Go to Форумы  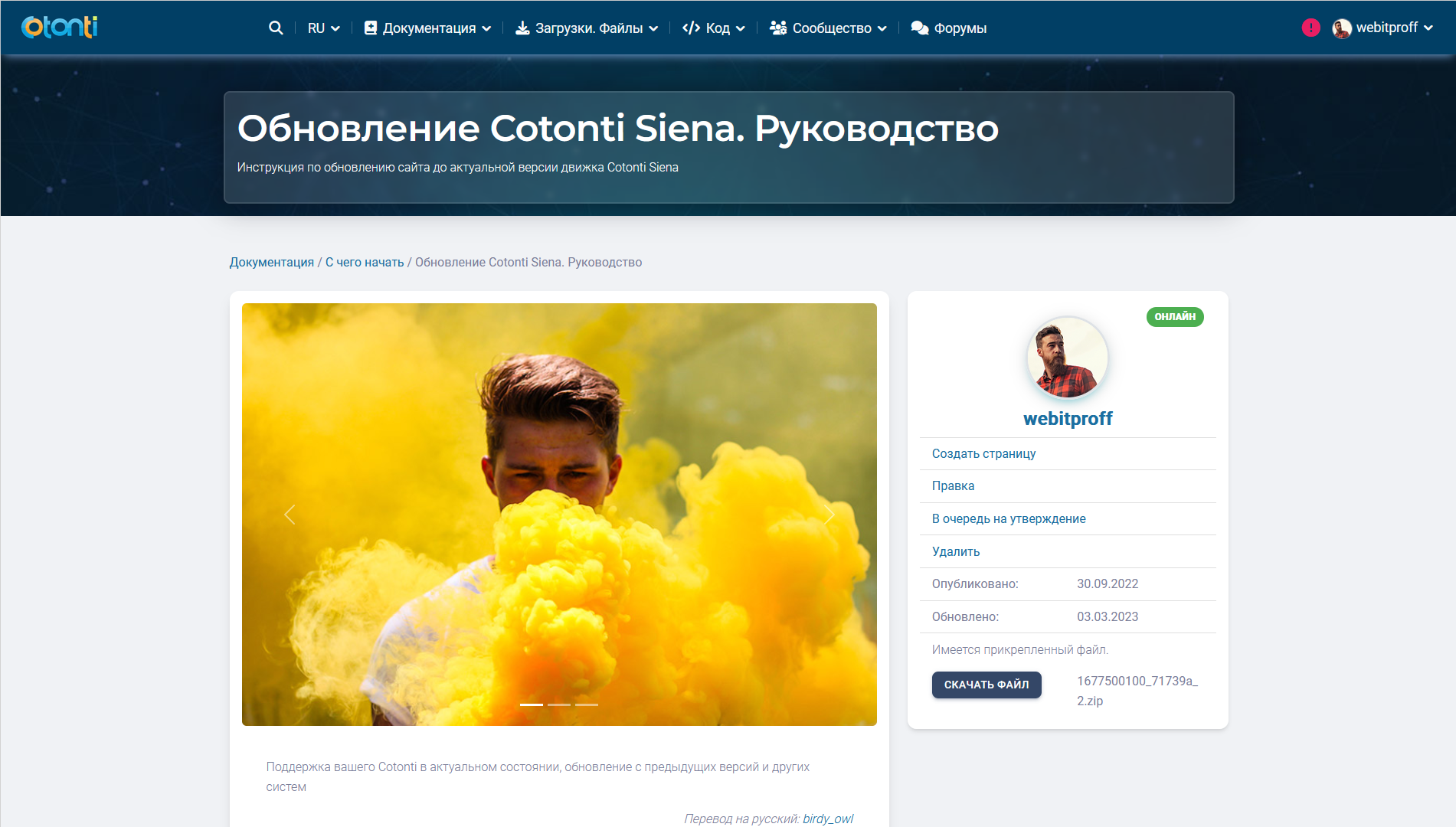pyautogui.click(x=949, y=28)
